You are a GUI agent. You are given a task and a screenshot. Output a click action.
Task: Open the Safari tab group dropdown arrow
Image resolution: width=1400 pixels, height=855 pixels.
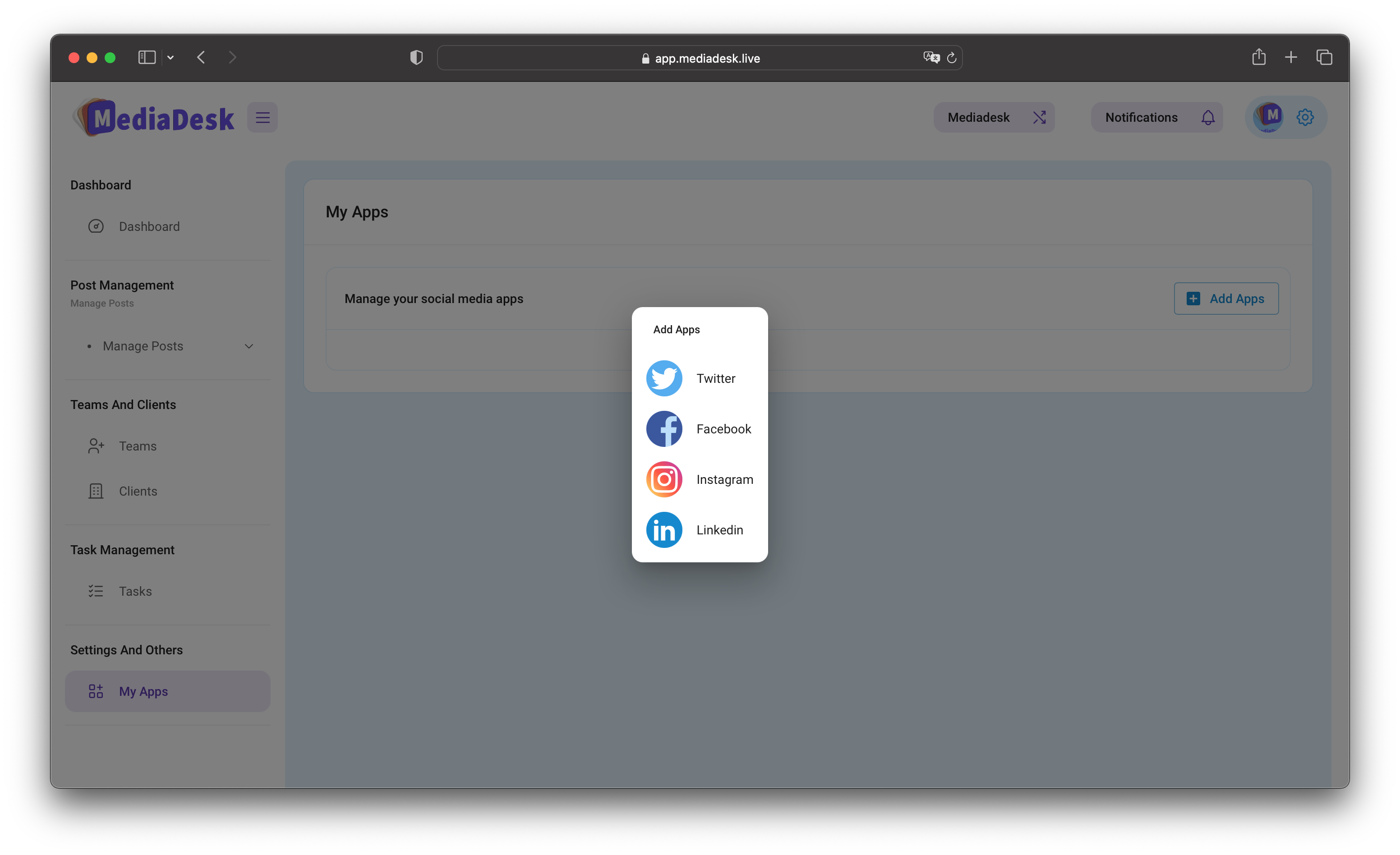coord(170,58)
